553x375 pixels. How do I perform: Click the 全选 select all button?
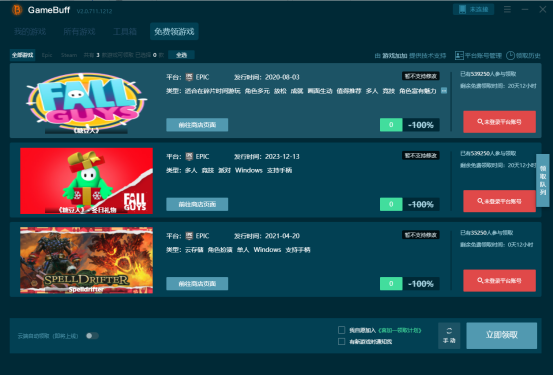pyautogui.click(x=181, y=55)
